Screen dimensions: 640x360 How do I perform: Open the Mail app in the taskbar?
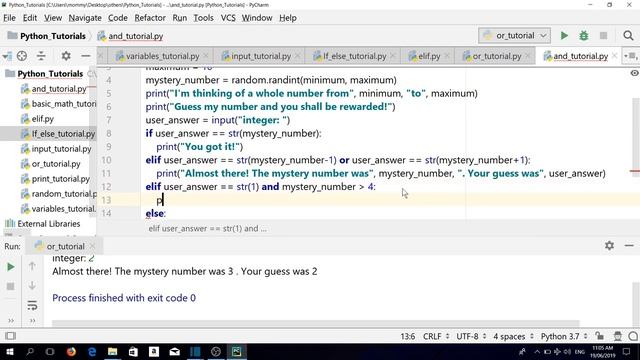[x=174, y=351]
